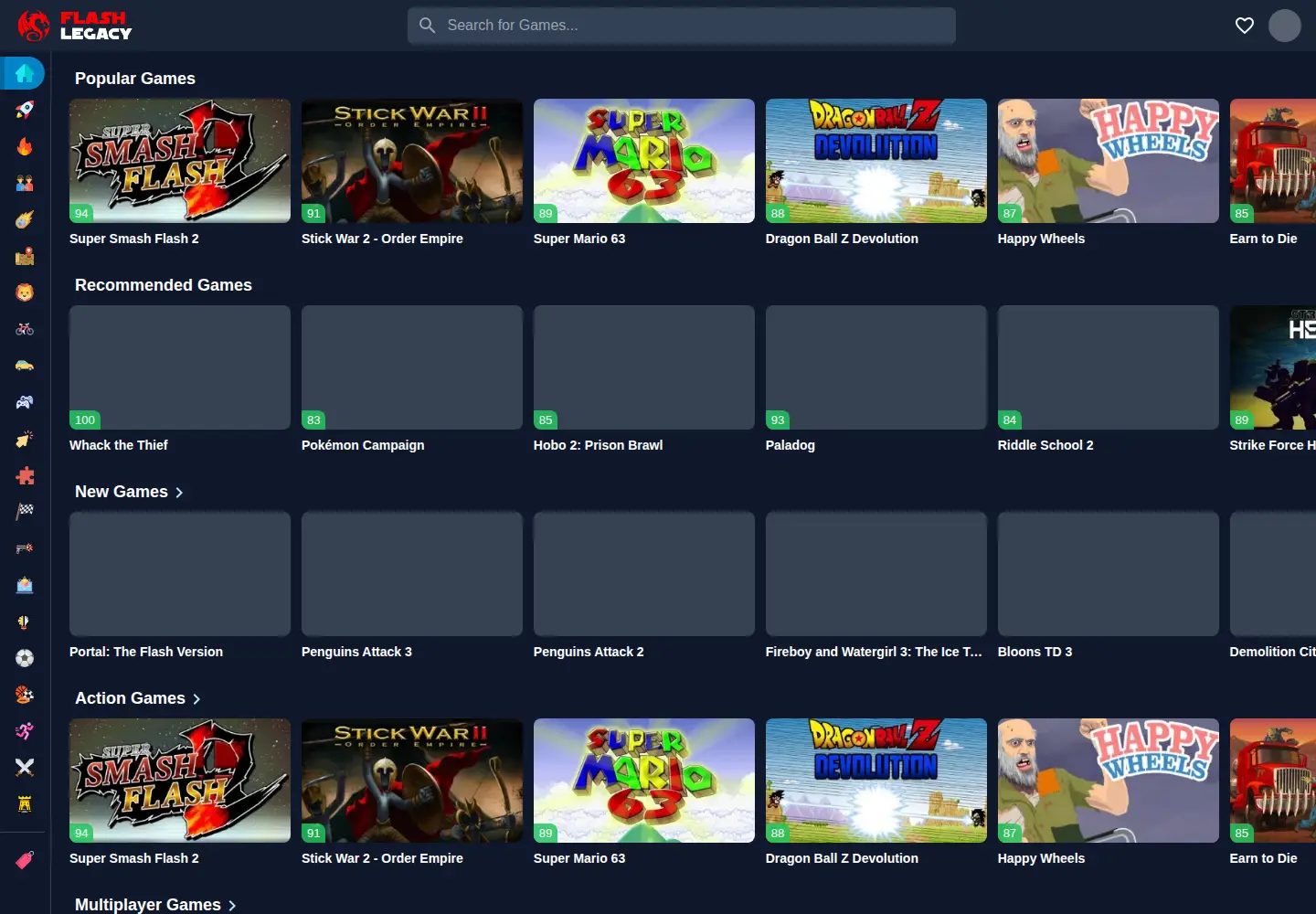Viewport: 1316px width, 914px height.
Task: Open the basketball sports sidebar icon
Action: pyautogui.click(x=25, y=695)
